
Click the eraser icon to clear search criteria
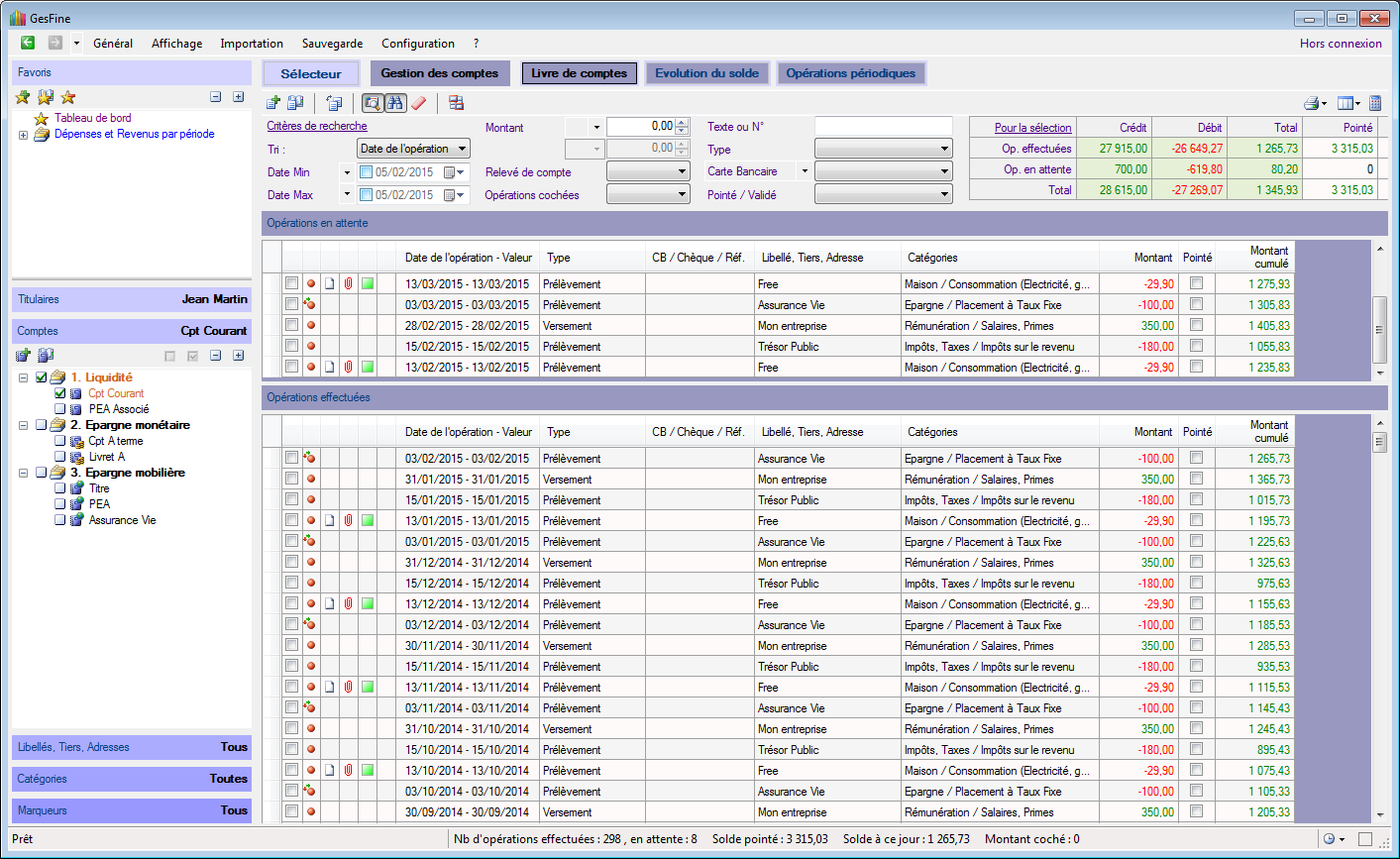coord(418,103)
